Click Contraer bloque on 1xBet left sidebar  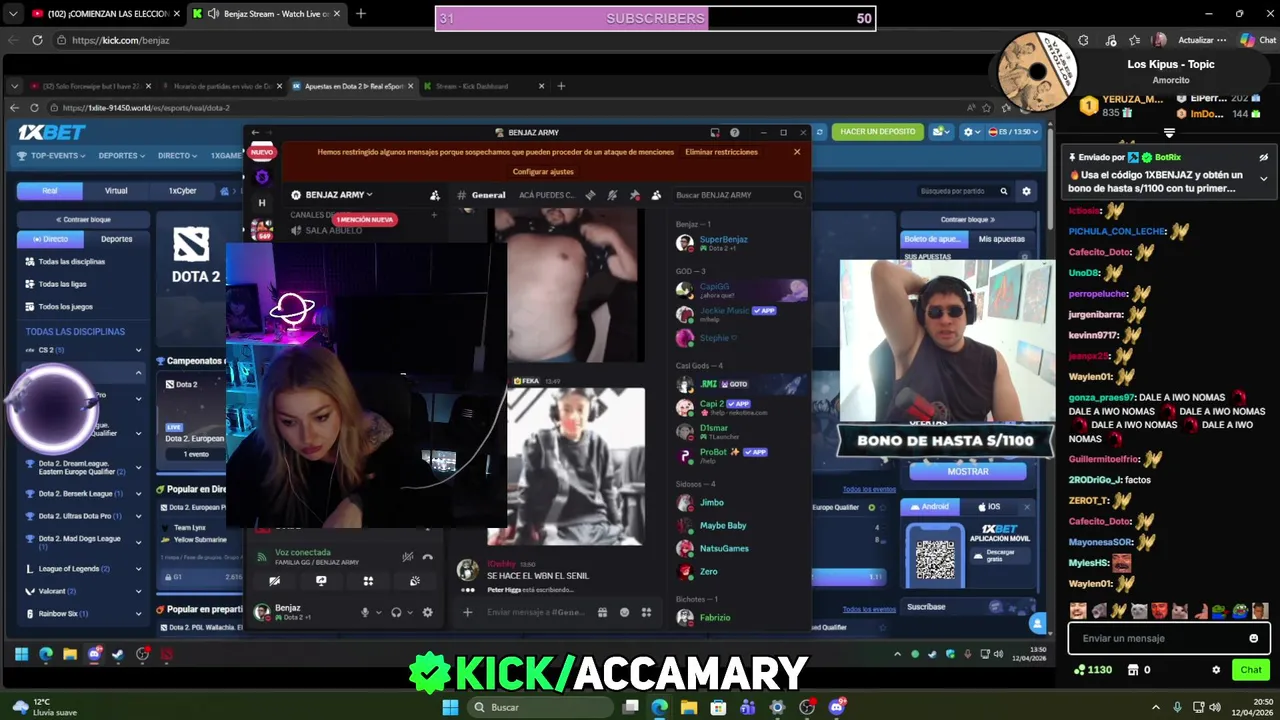(x=84, y=219)
